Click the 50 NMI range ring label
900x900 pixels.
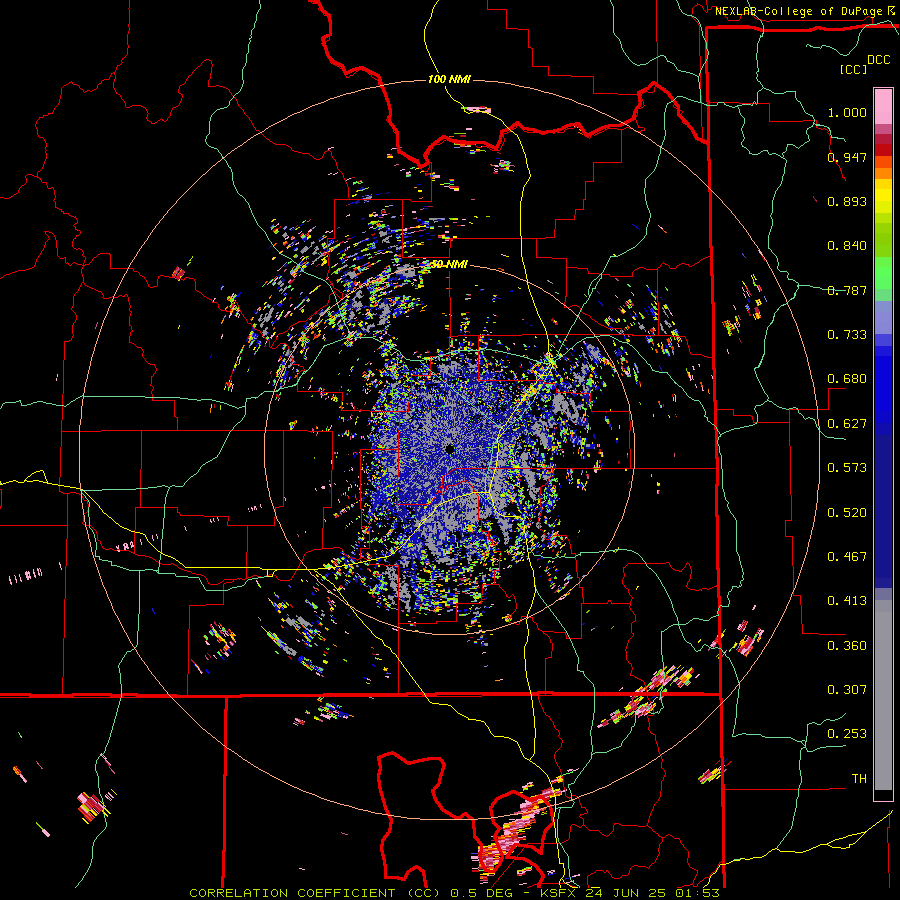point(449,264)
